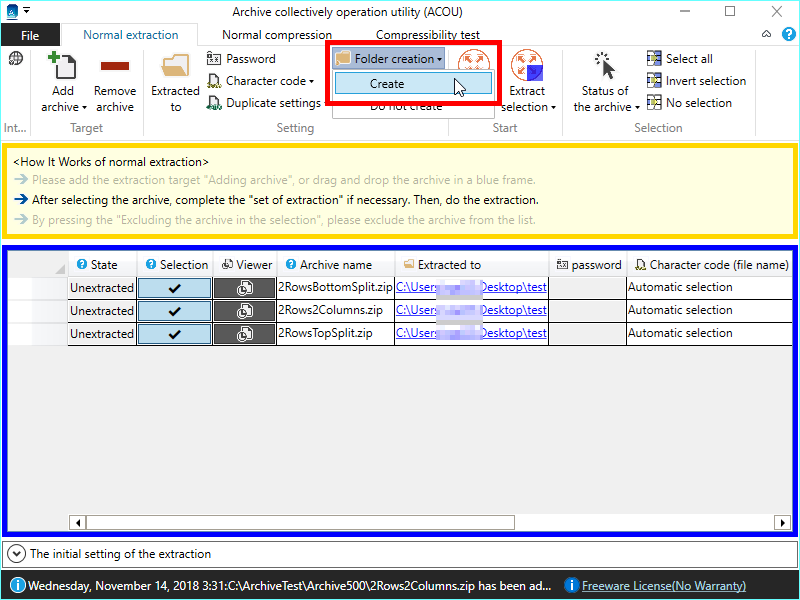Open the Extracted to folder icon
The image size is (800, 600).
(x=176, y=68)
